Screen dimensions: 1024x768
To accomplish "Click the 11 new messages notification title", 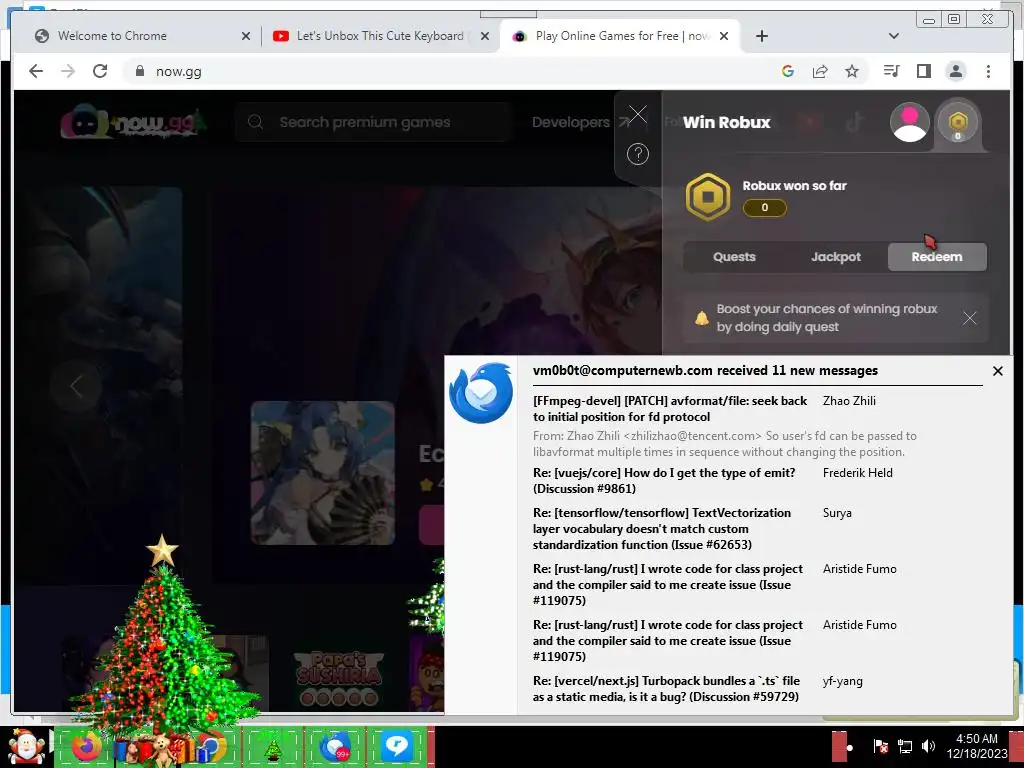I will click(705, 370).
